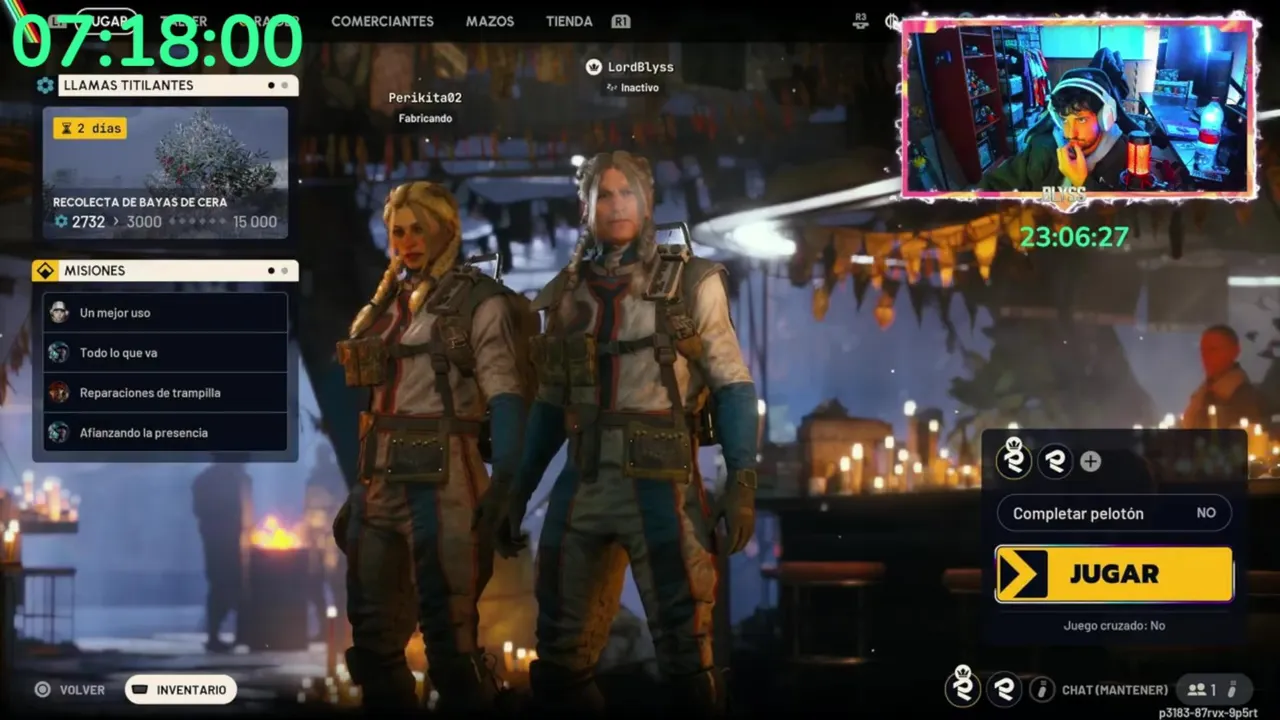1280x720 pixels.
Task: Click the crown leader icon beside LordBlyss
Action: tap(593, 67)
